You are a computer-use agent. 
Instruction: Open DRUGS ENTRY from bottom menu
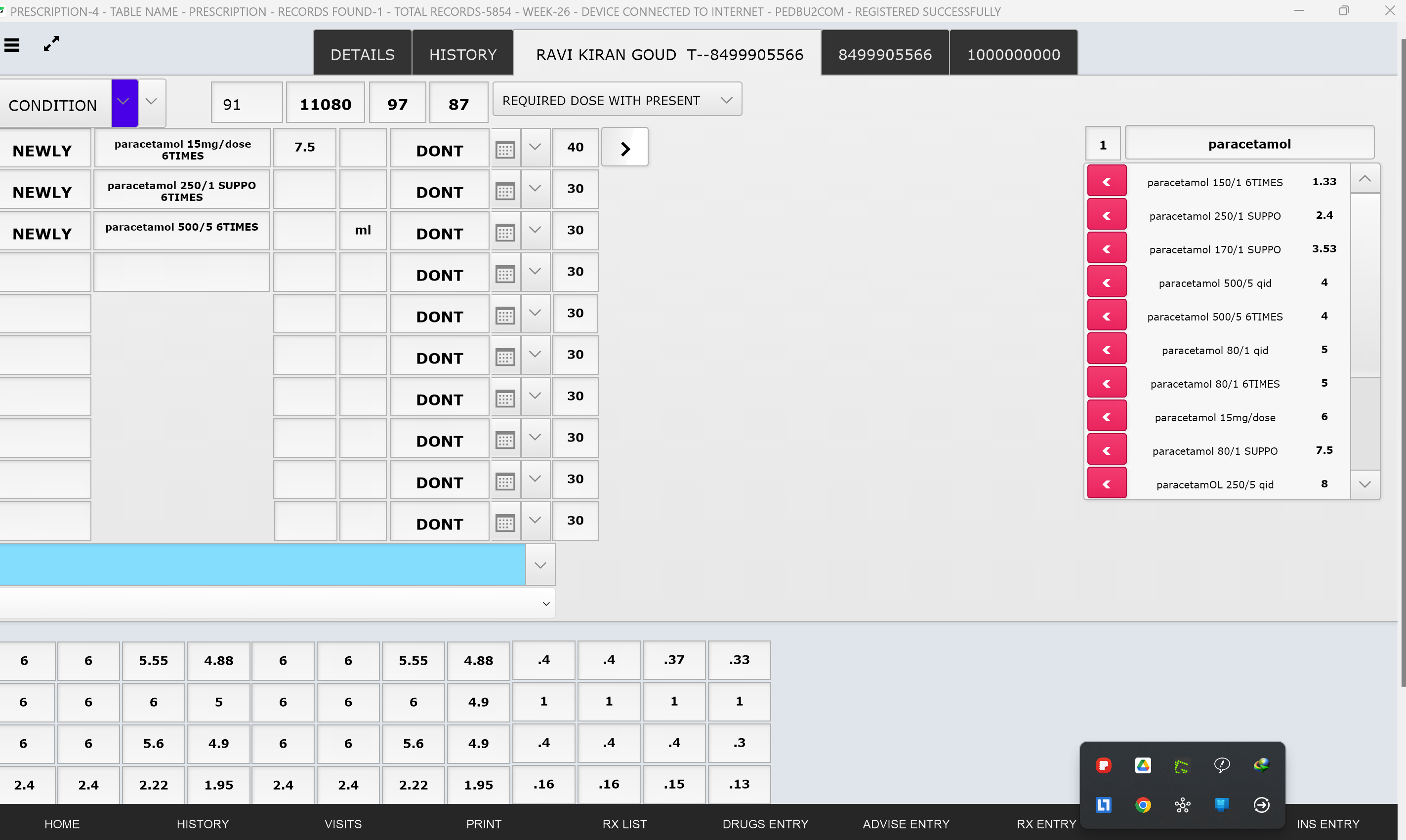(x=765, y=824)
